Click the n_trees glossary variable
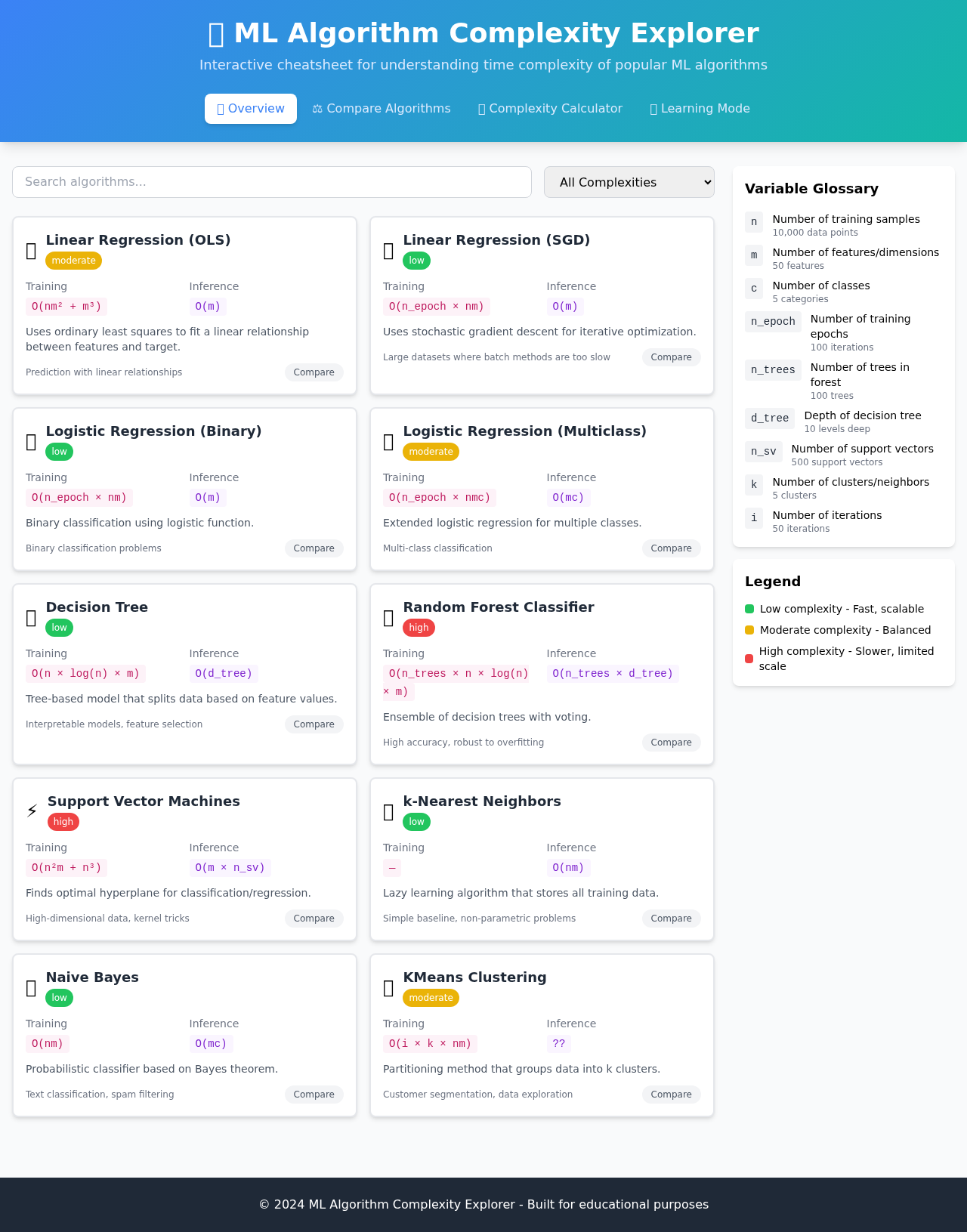The width and height of the screenshot is (967, 1232). [x=773, y=370]
